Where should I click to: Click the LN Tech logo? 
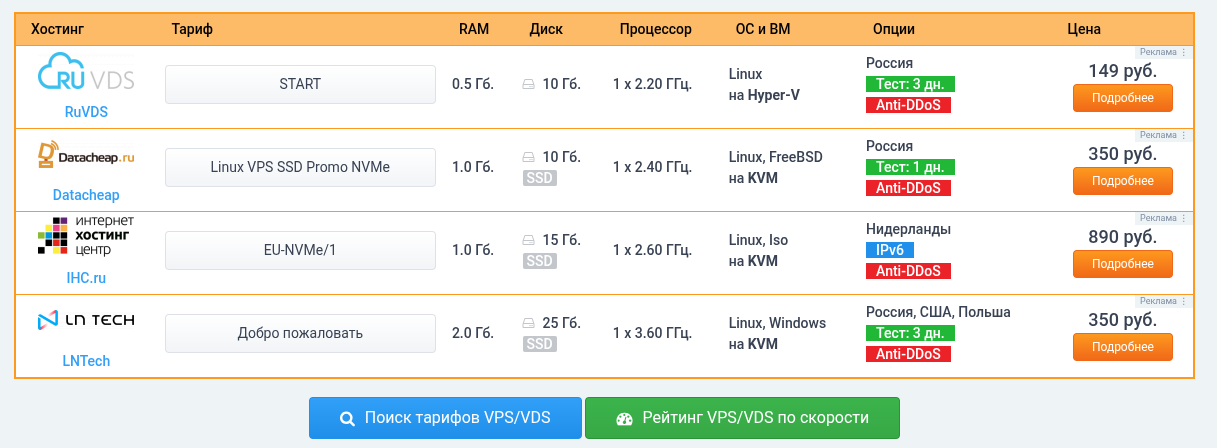tap(86, 320)
